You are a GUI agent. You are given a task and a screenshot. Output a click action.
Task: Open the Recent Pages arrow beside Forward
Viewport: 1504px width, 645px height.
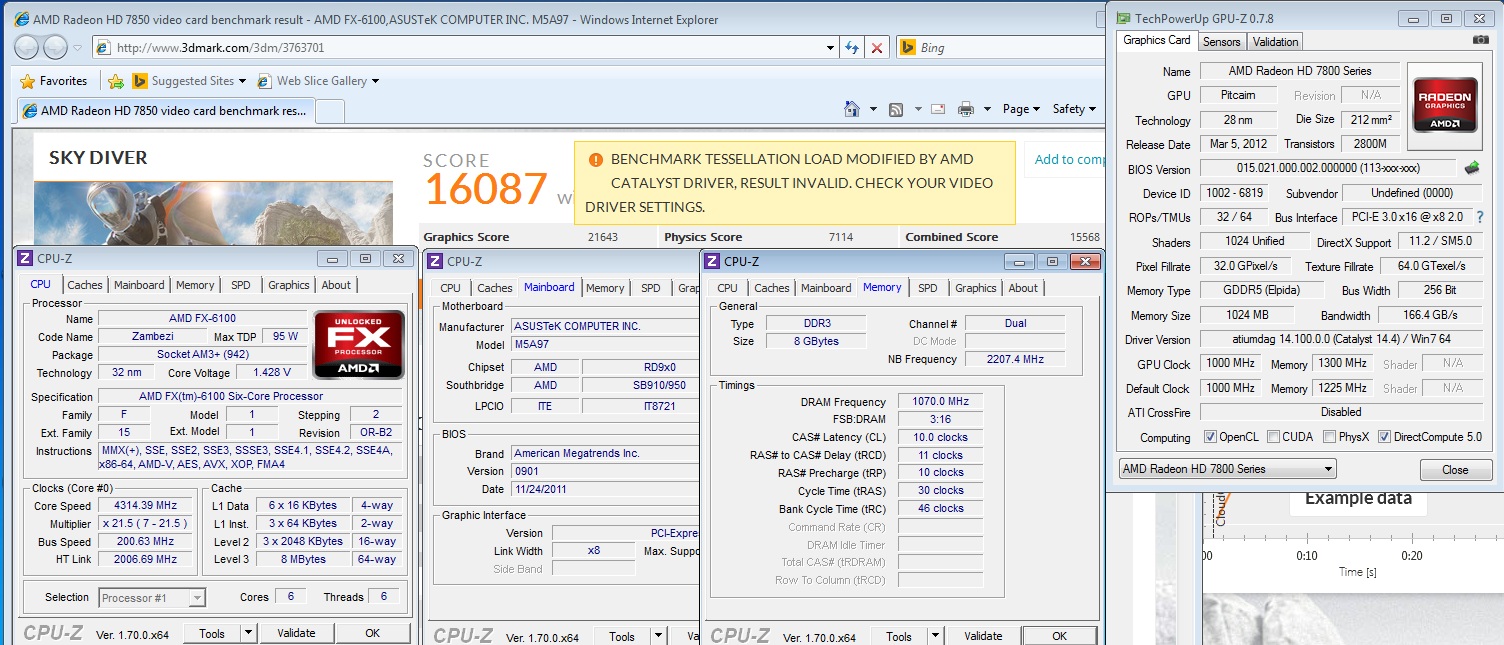[78, 47]
